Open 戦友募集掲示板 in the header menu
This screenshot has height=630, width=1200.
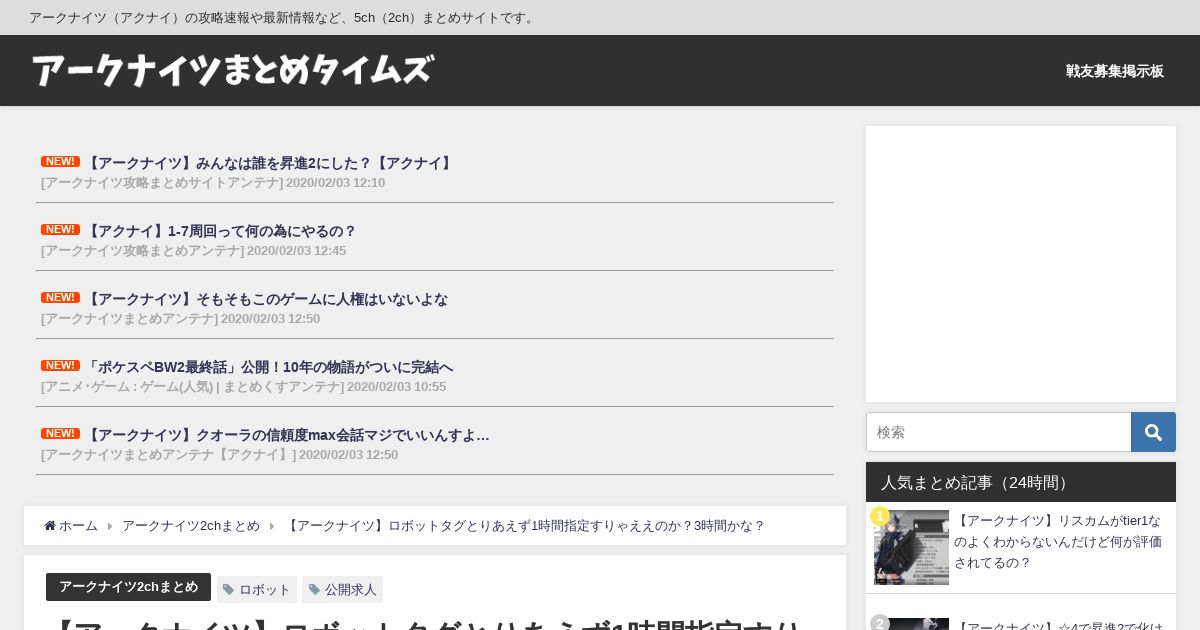tap(1115, 71)
